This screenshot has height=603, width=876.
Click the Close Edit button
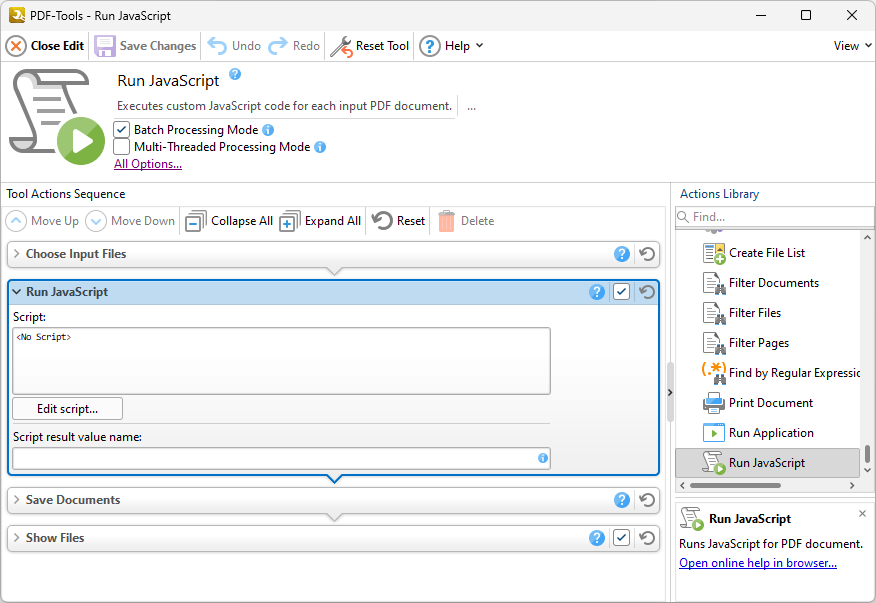pyautogui.click(x=45, y=46)
